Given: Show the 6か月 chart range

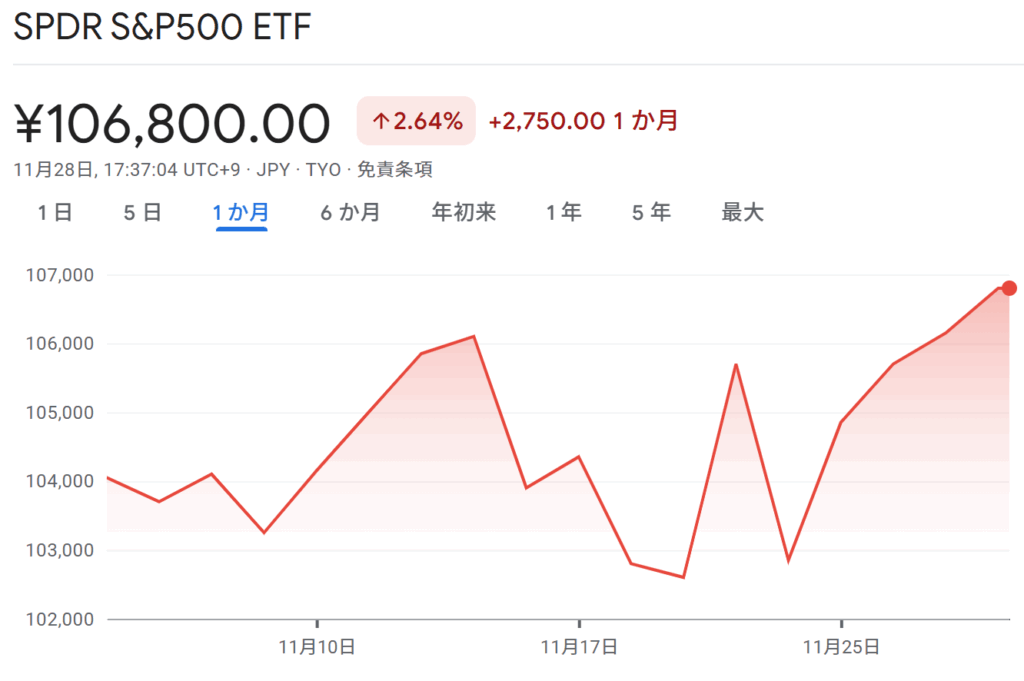Looking at the screenshot, I should pos(350,212).
